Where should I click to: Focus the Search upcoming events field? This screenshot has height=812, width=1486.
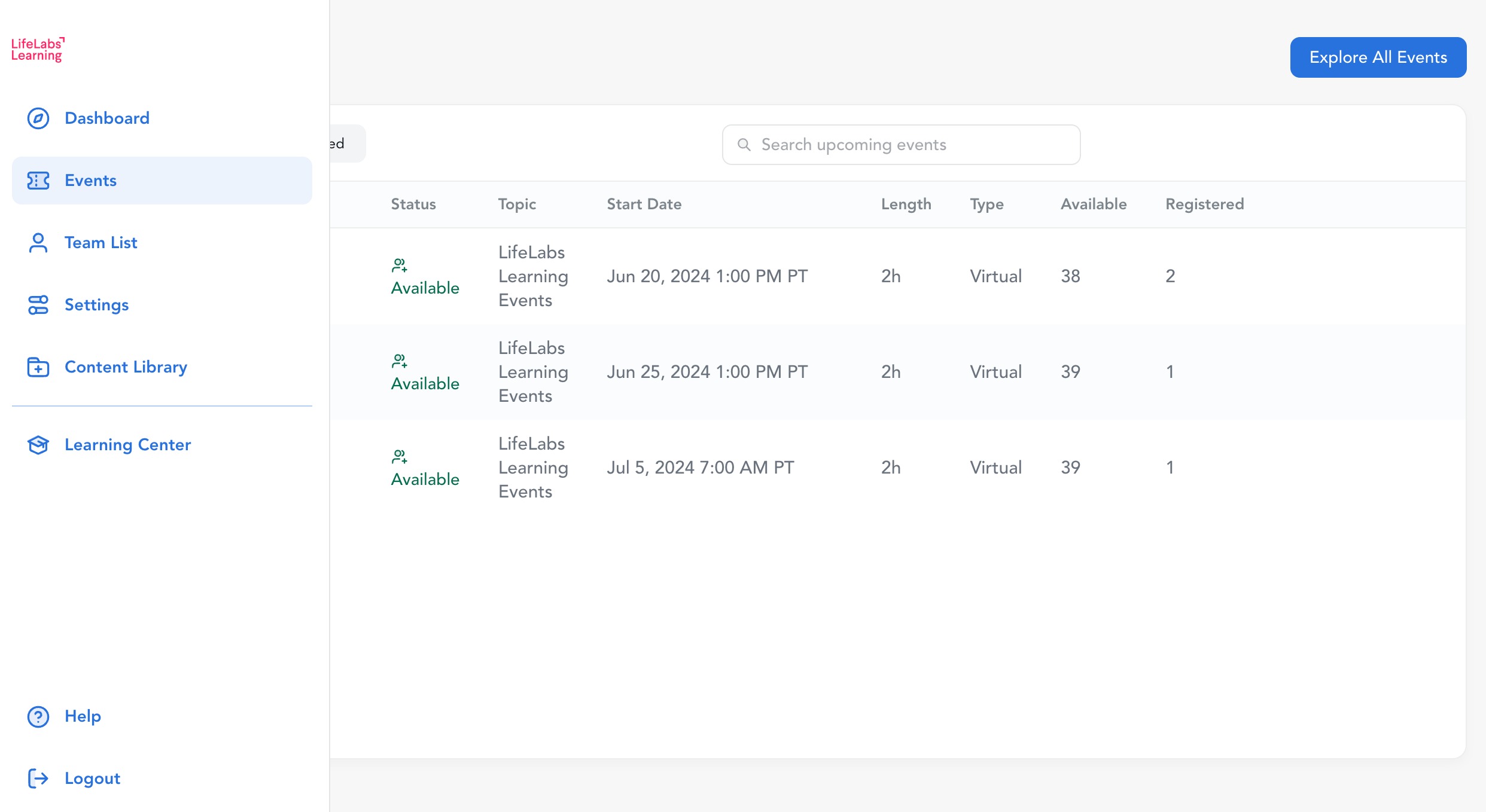pos(901,145)
